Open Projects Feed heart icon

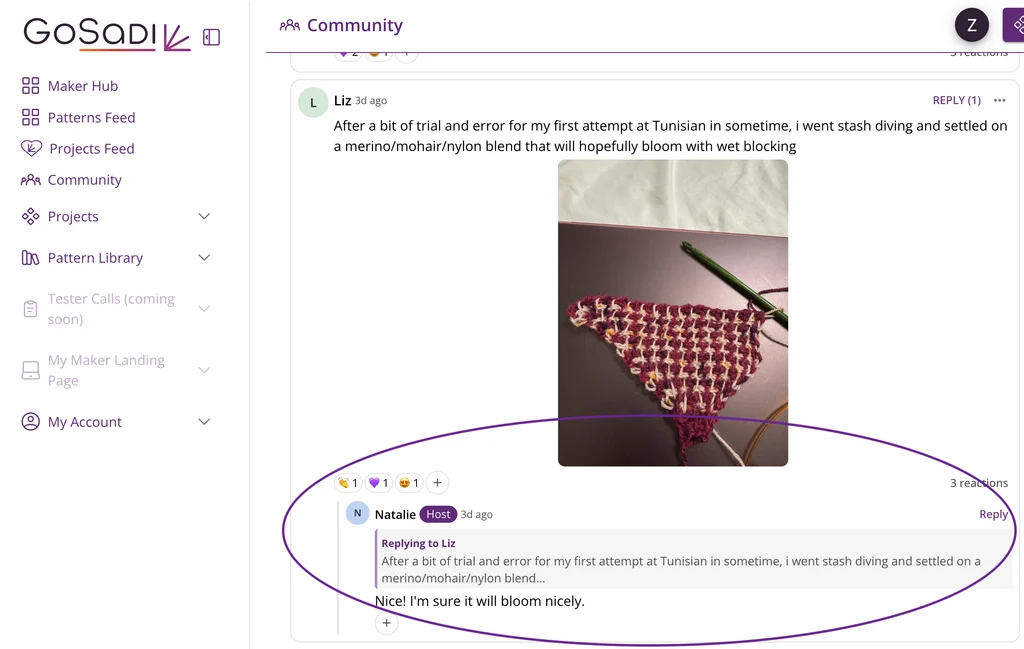coord(31,148)
